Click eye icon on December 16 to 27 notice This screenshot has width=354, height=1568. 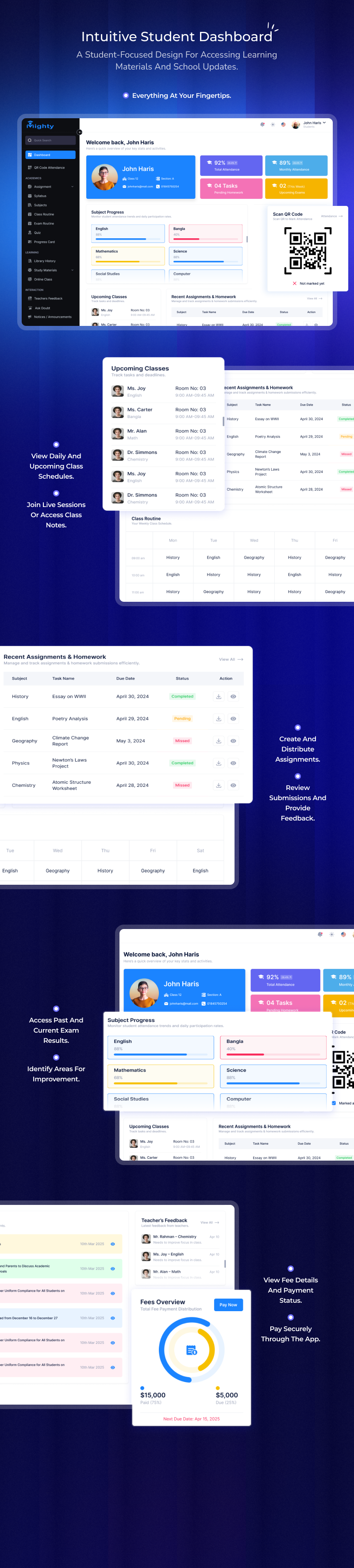point(112,1318)
